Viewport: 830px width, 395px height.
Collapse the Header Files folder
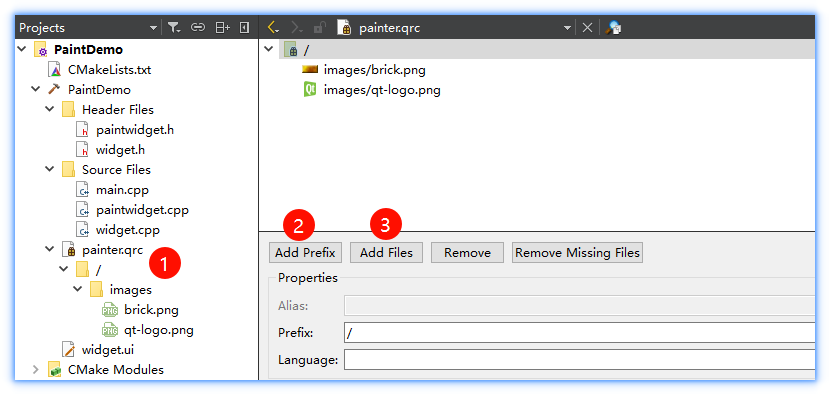[50, 109]
